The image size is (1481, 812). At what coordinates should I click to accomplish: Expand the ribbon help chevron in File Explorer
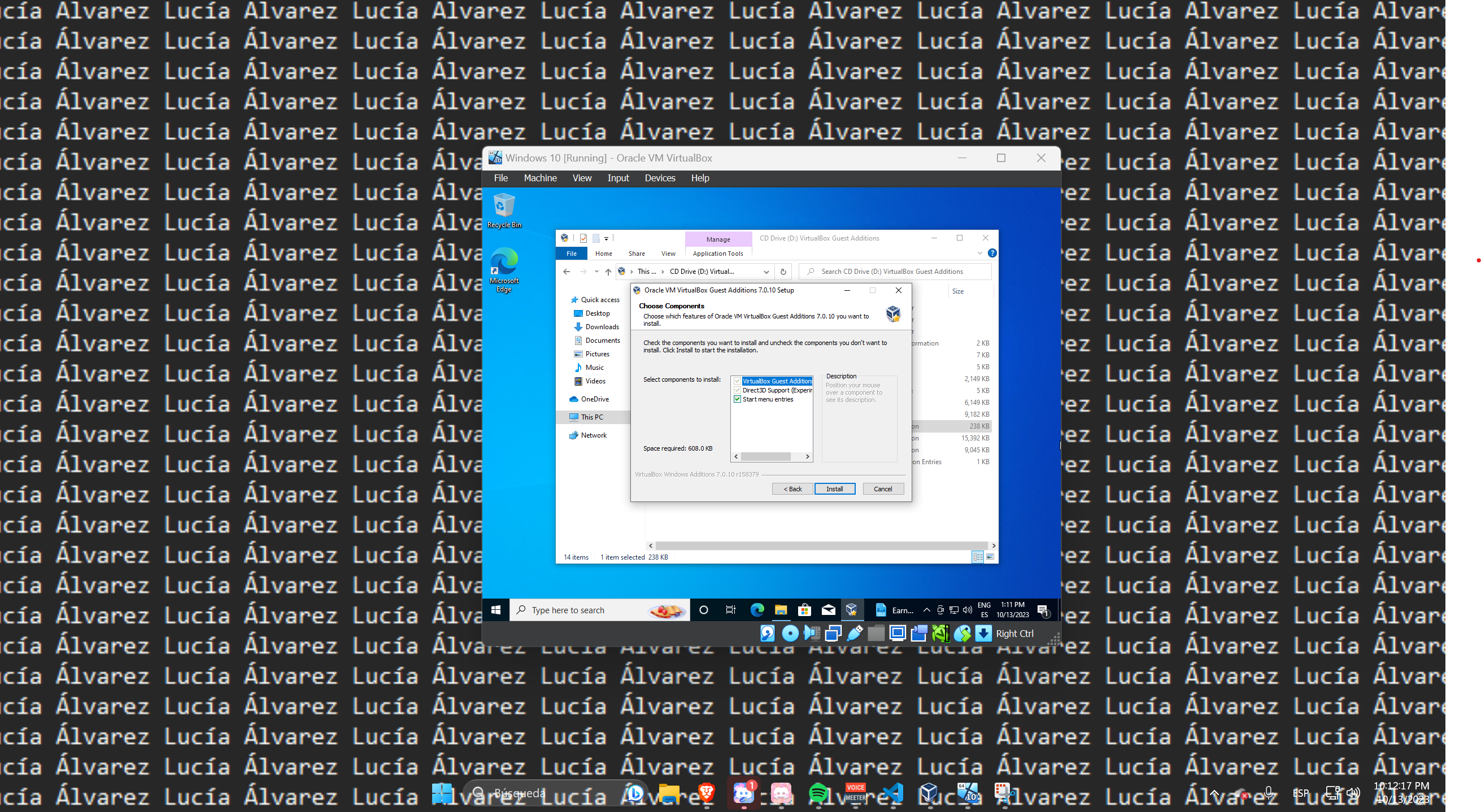[x=979, y=253]
